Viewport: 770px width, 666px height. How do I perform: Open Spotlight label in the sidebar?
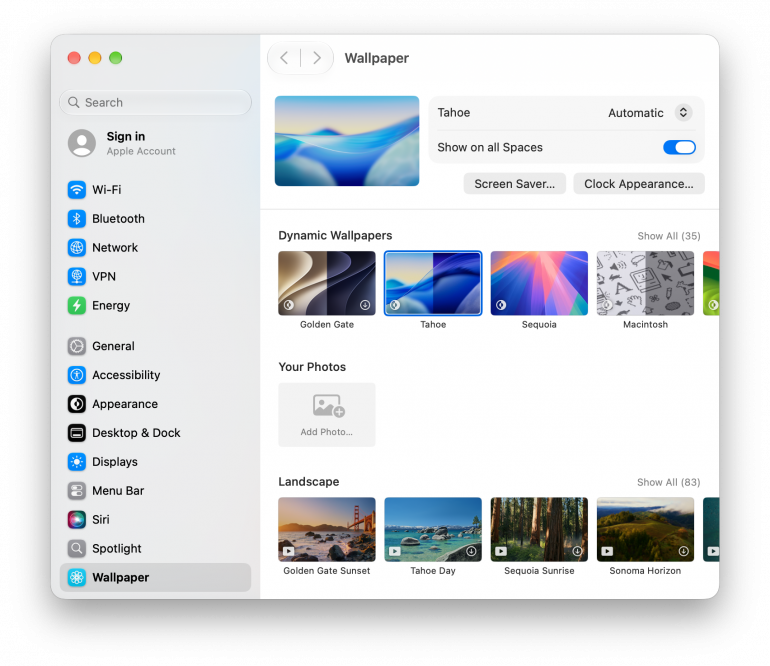[x=117, y=549]
